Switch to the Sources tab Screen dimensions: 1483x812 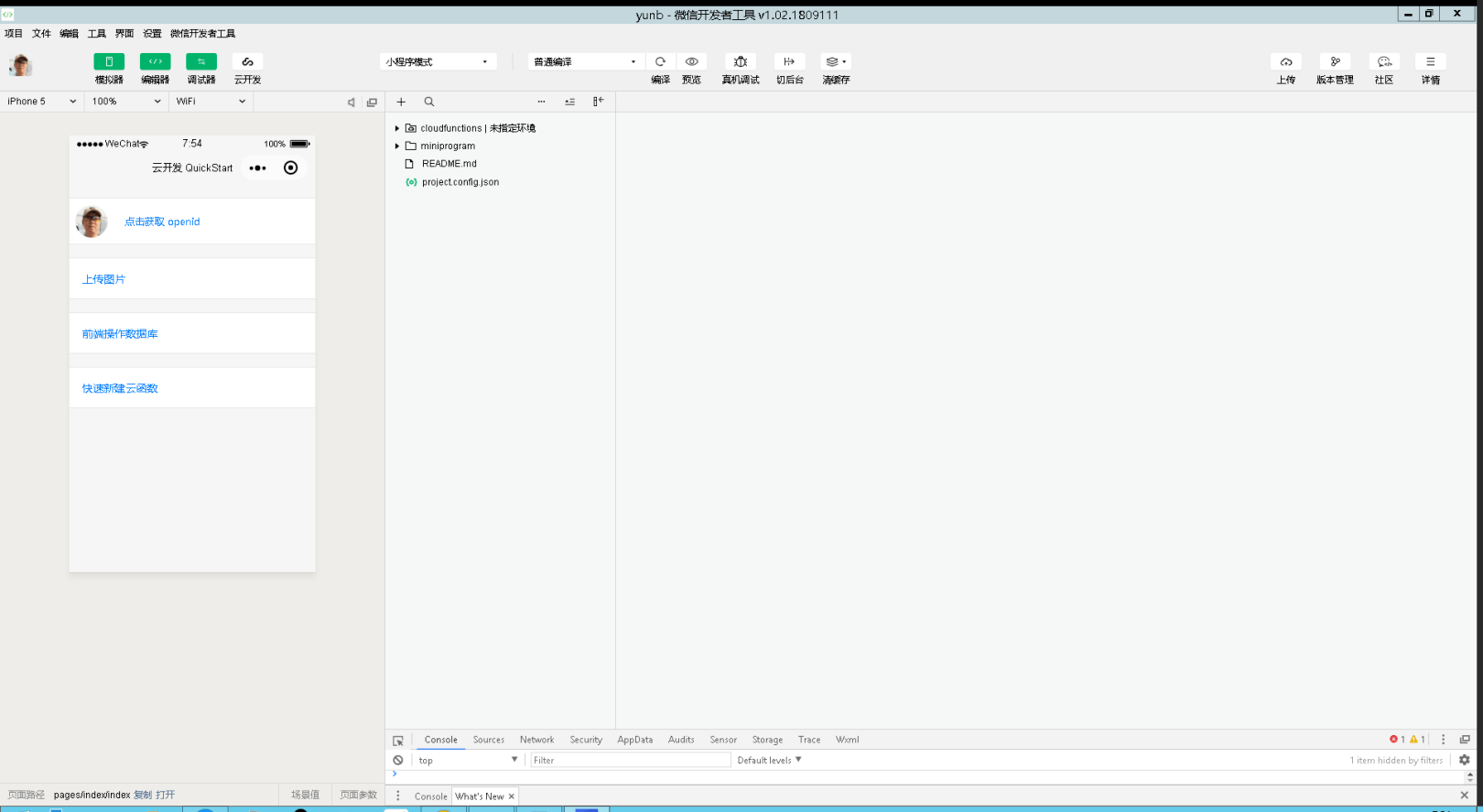[489, 740]
